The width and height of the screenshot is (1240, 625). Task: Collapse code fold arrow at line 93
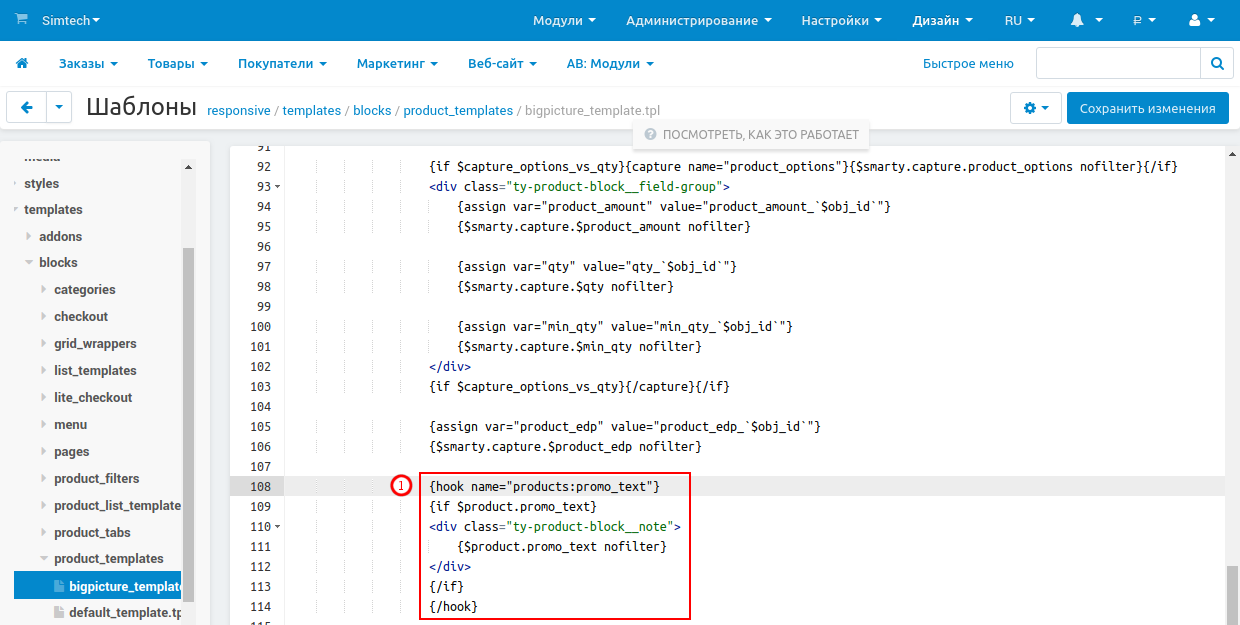pos(277,187)
